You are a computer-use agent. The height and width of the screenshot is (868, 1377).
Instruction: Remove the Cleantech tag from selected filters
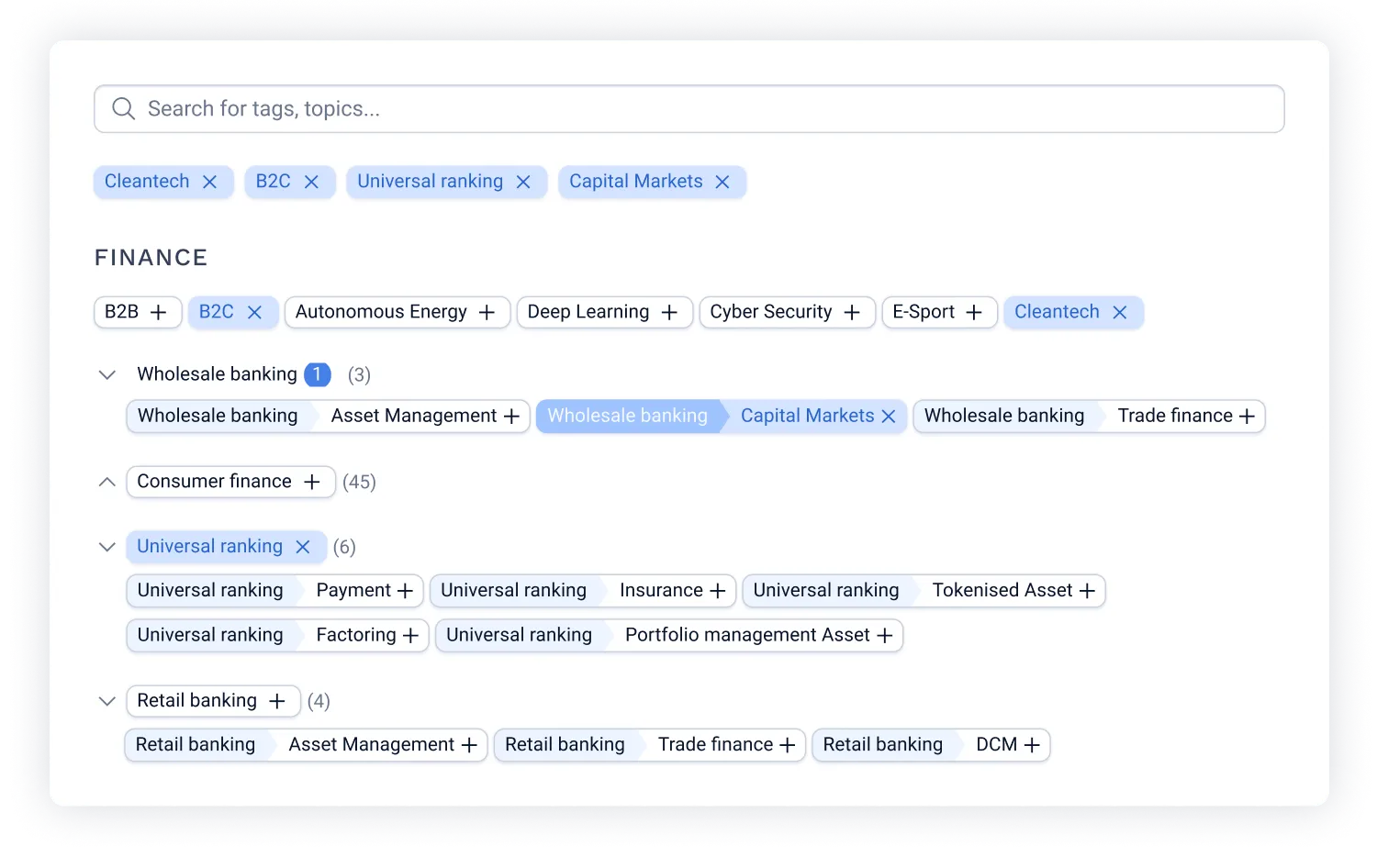pyautogui.click(x=209, y=182)
